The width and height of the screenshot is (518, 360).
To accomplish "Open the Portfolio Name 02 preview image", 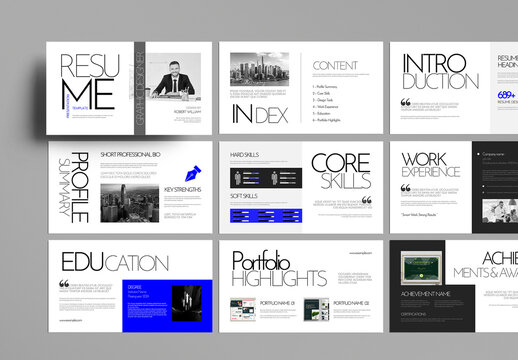I will [316, 310].
